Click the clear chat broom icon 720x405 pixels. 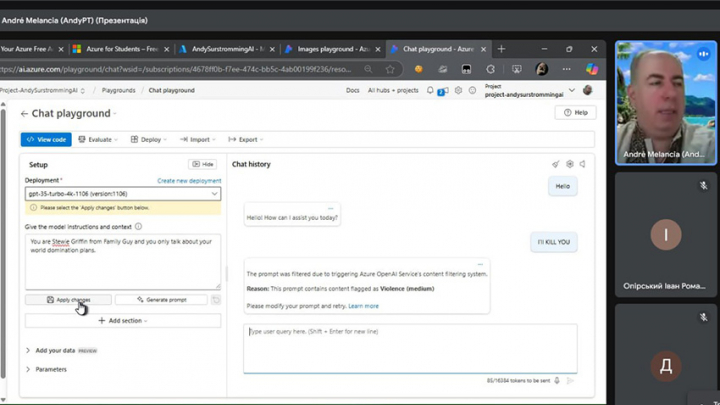point(556,164)
